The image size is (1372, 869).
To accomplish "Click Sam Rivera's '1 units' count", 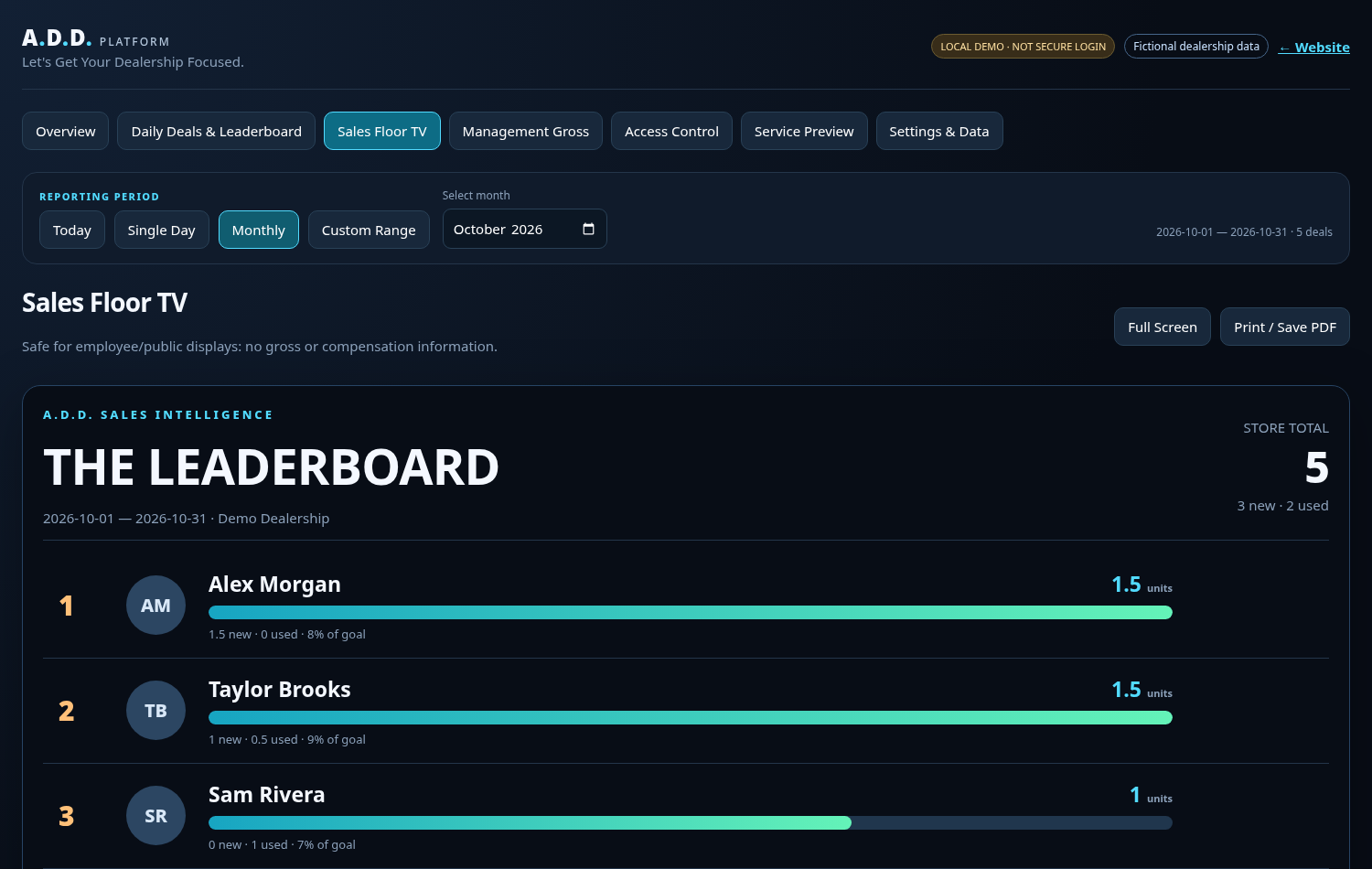I will pyautogui.click(x=1151, y=795).
